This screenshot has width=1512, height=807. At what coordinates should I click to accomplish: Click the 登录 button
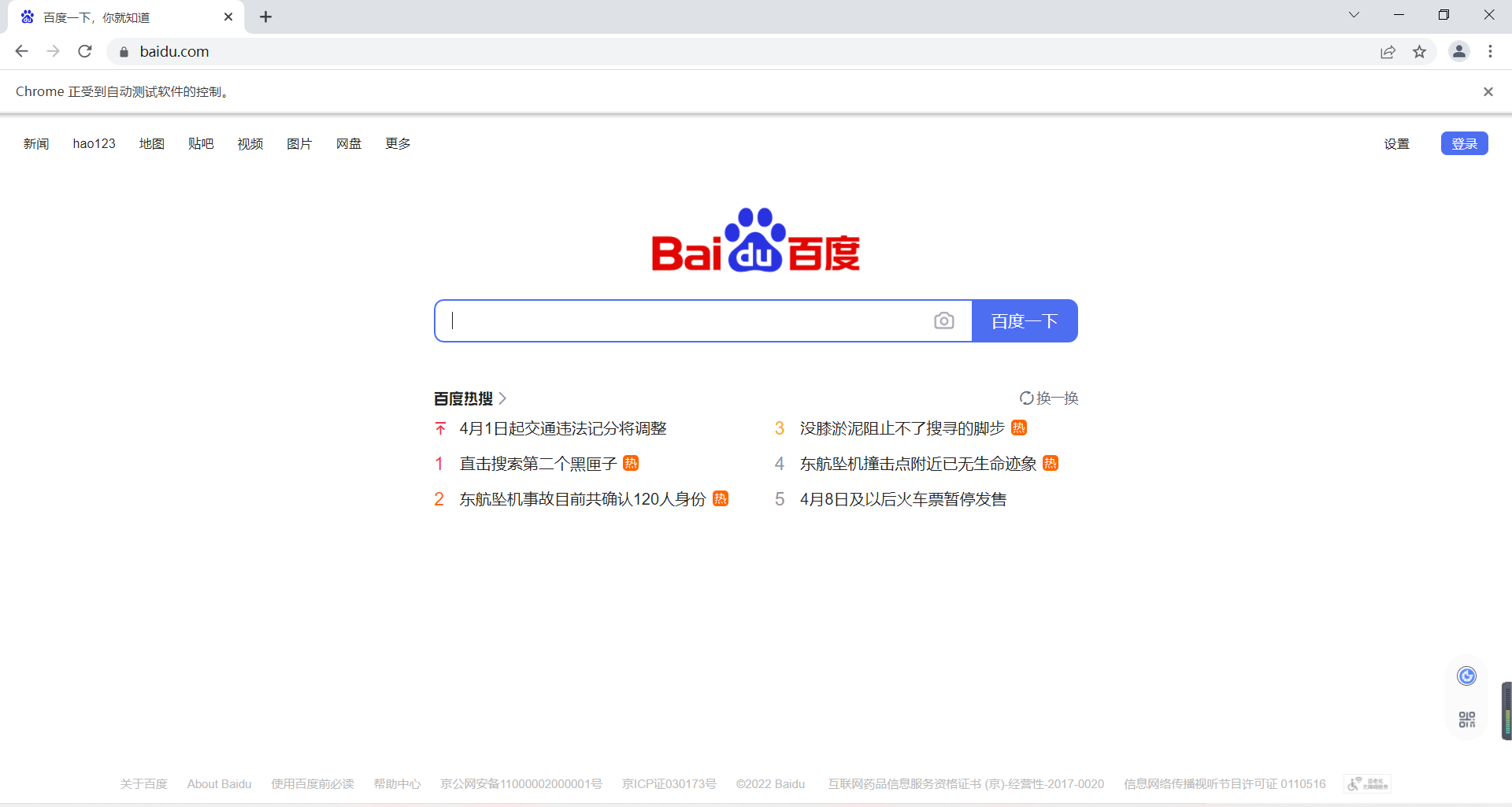pyautogui.click(x=1464, y=143)
